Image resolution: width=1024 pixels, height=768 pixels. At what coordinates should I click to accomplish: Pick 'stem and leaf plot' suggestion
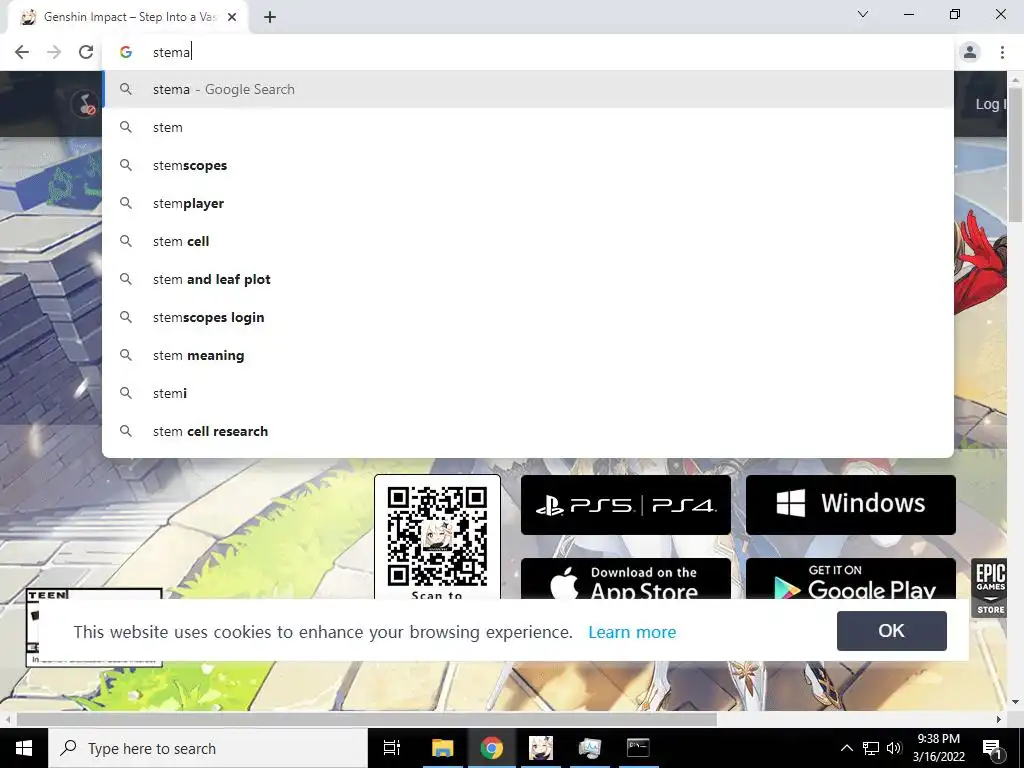[528, 280]
